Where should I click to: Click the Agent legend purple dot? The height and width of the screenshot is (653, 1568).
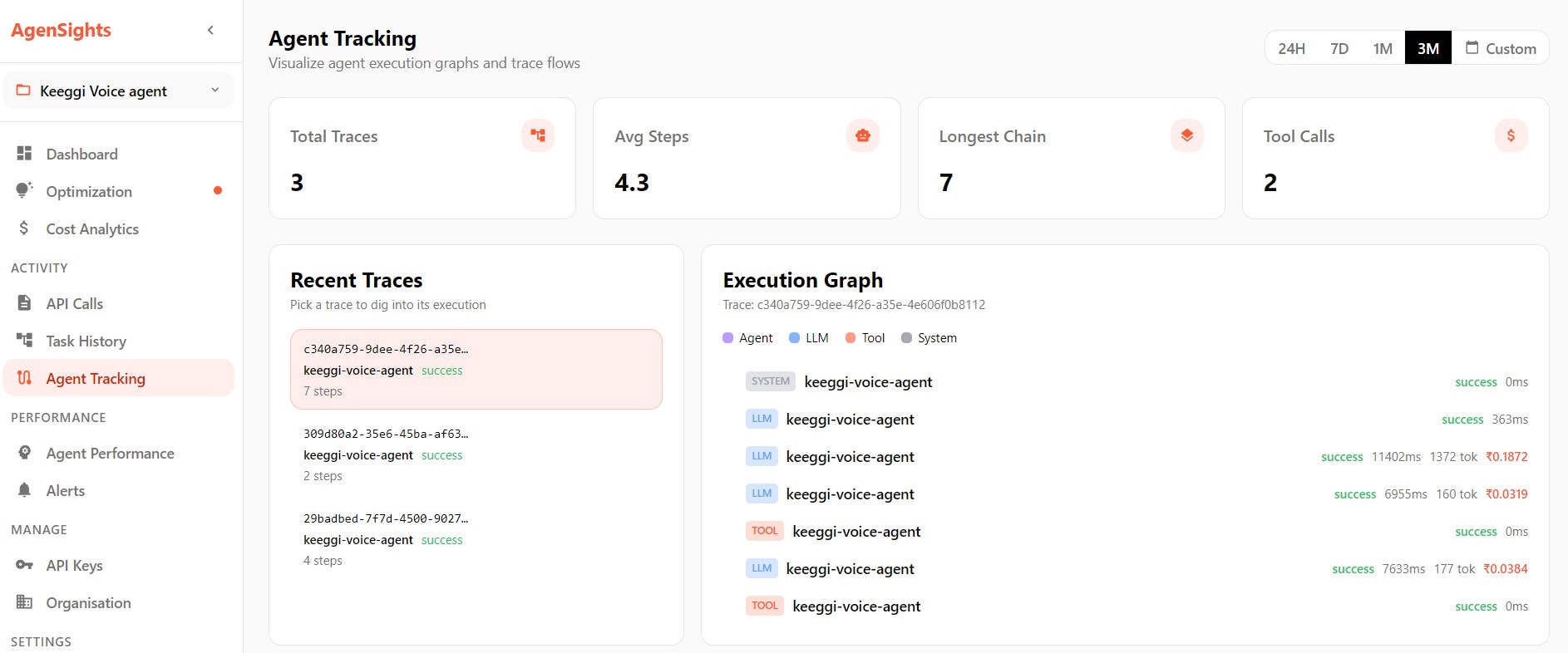pos(728,337)
